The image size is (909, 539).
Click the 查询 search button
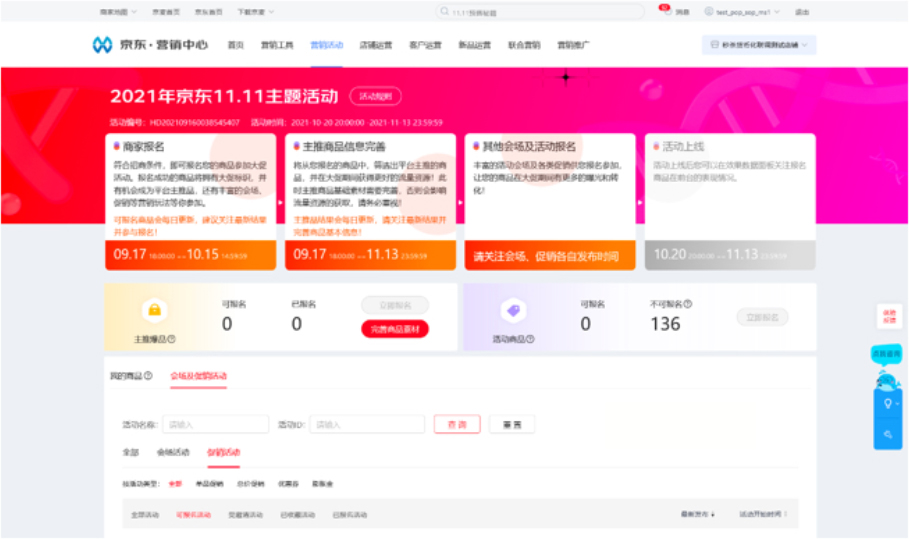tap(457, 424)
